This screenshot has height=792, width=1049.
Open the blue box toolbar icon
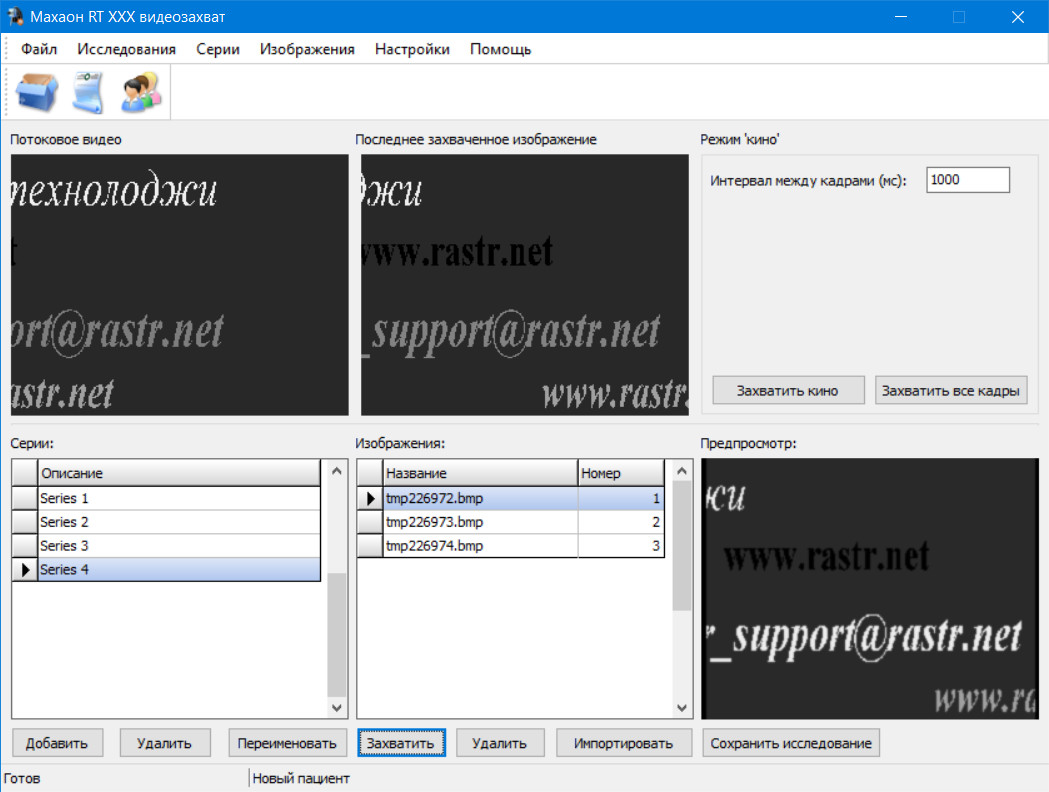[x=37, y=92]
